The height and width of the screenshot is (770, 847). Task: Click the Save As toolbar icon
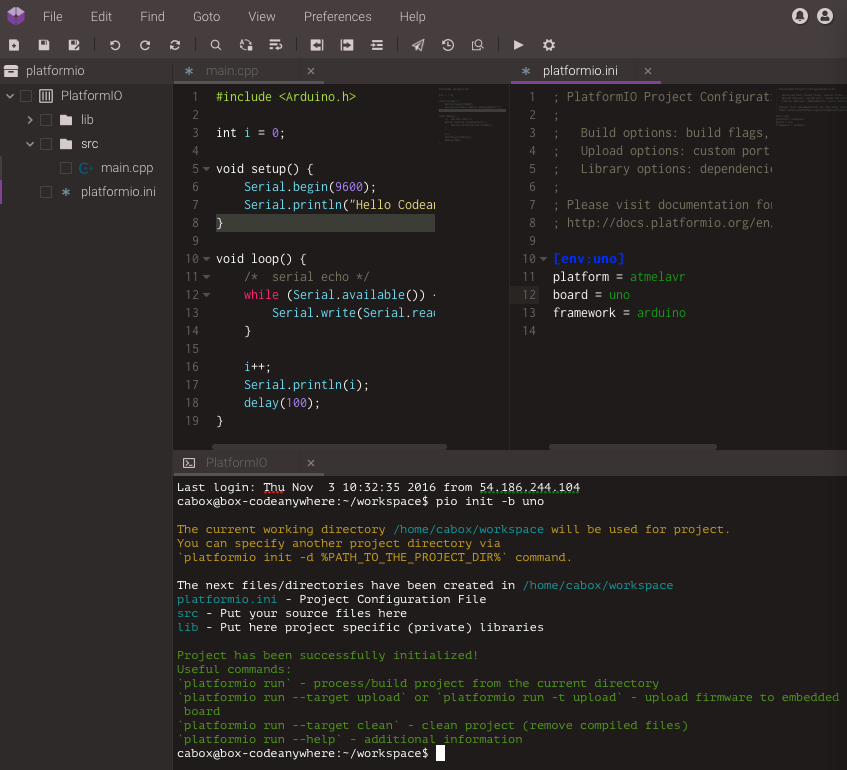pyautogui.click(x=74, y=45)
